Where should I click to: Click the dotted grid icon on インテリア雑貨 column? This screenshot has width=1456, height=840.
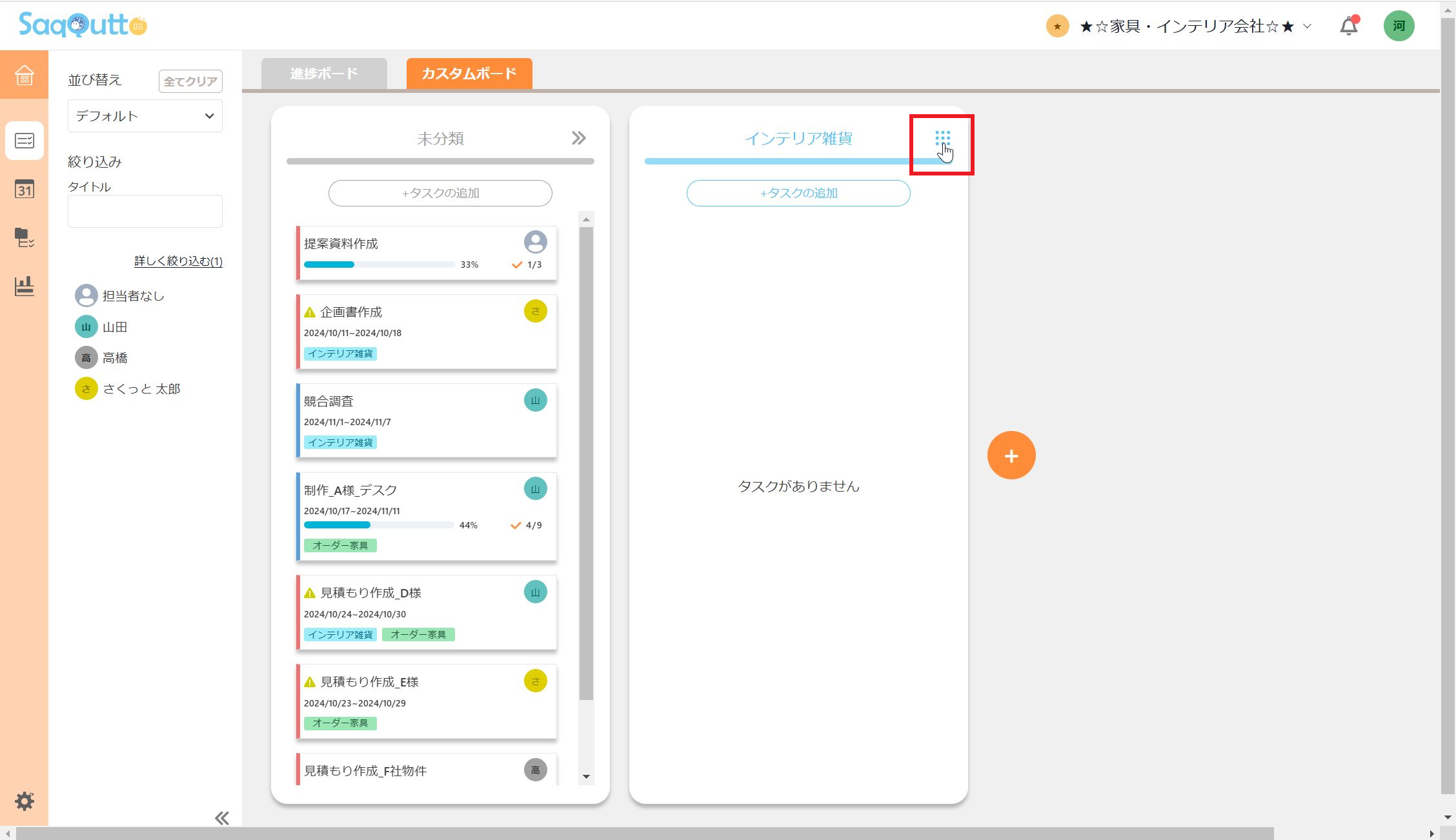coord(942,138)
